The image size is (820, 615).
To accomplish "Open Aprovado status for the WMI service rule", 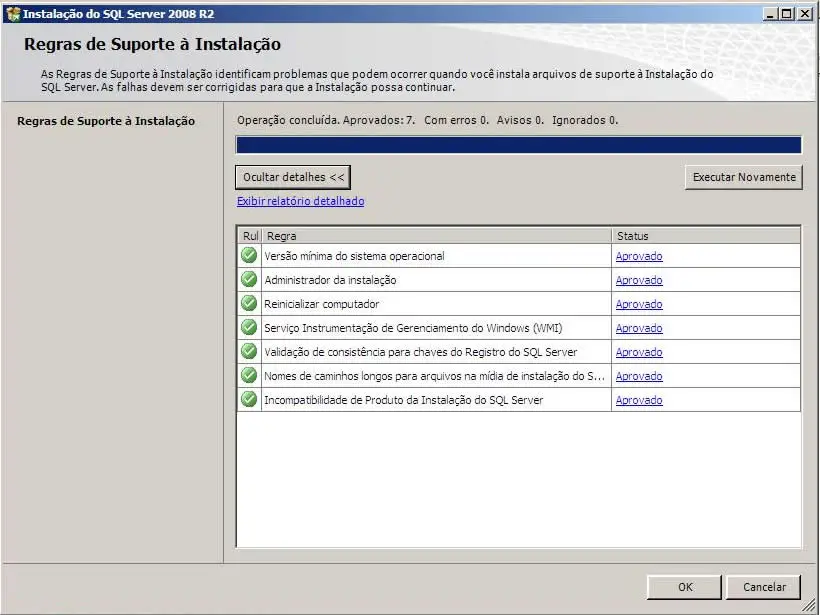I will click(x=639, y=328).
